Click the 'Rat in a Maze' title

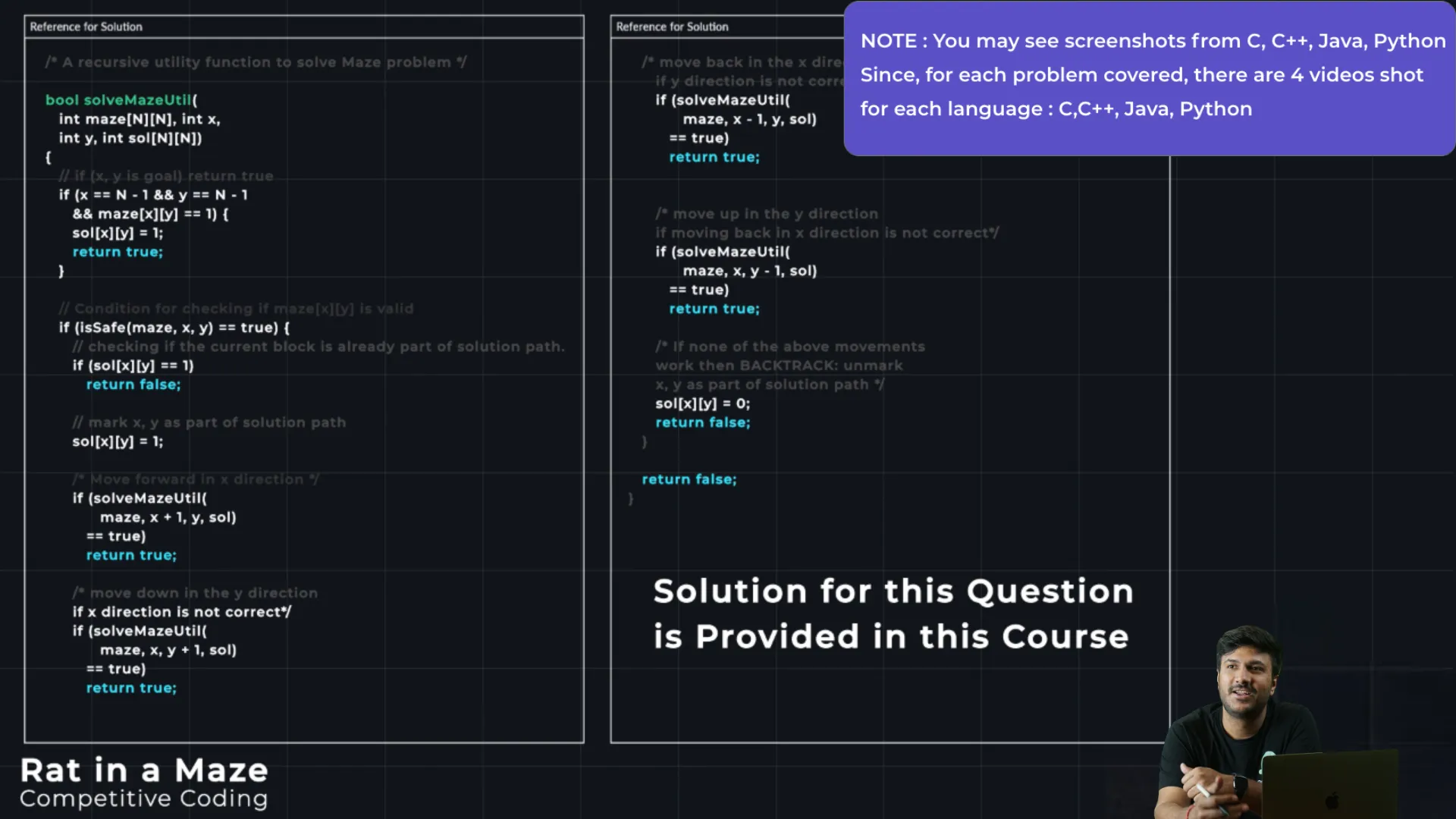pos(144,770)
